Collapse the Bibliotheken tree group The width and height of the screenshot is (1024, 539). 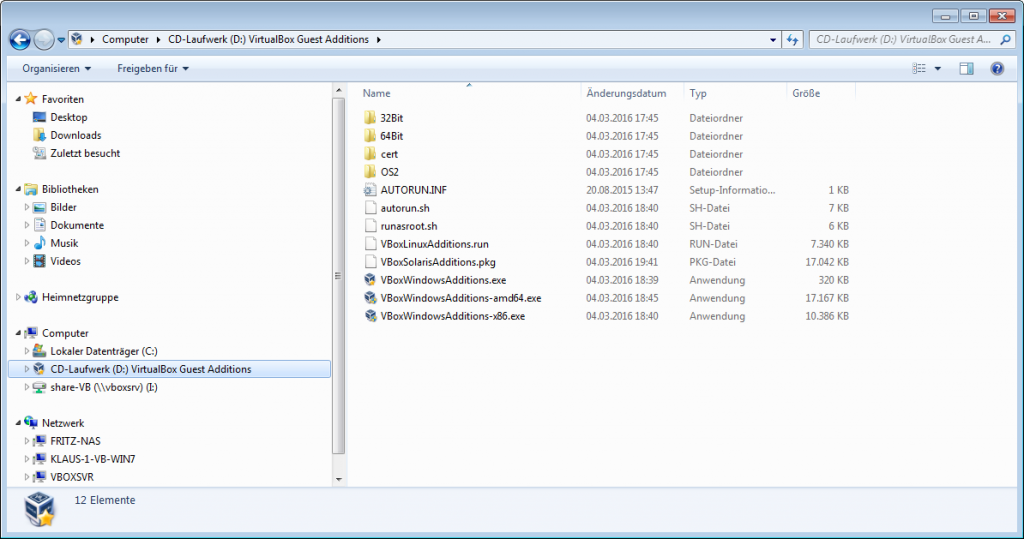pos(18,189)
